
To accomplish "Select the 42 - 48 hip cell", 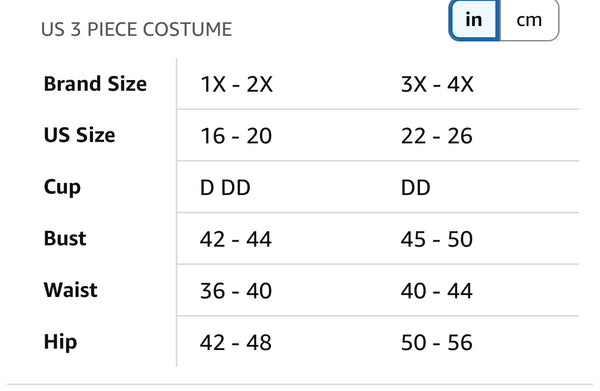I will (236, 342).
